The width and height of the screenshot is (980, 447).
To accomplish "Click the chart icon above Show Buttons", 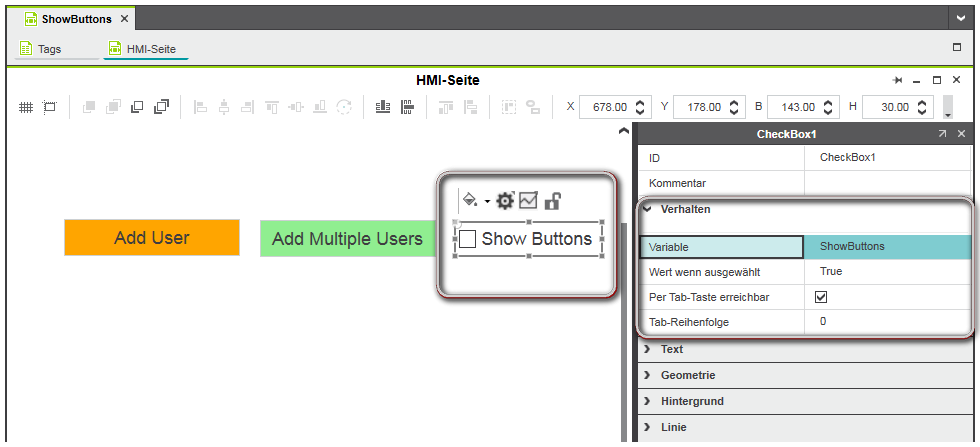I will 528,201.
